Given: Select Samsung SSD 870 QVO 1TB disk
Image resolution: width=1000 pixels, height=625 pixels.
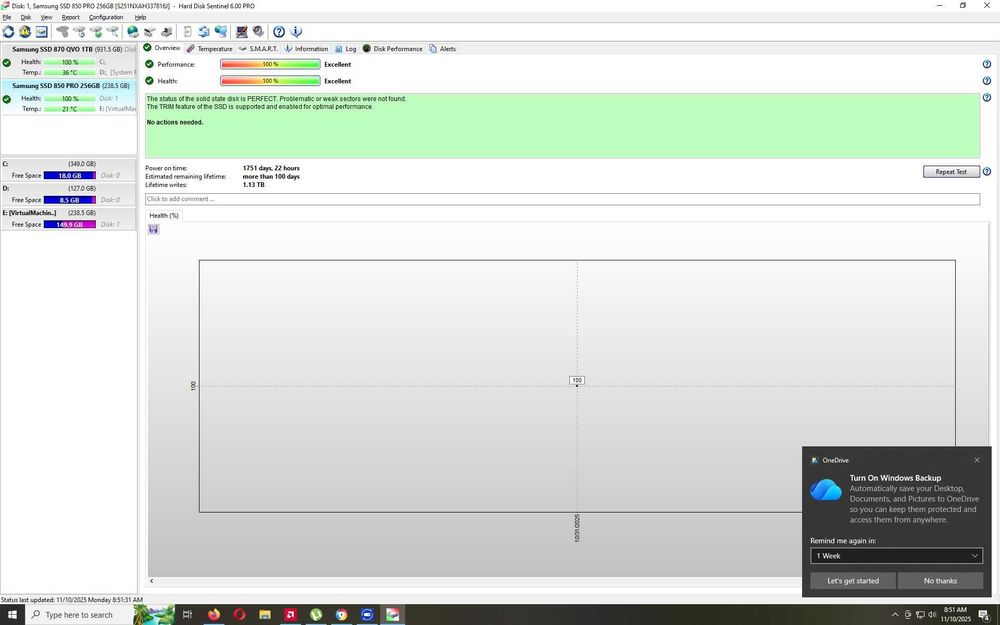Looking at the screenshot, I should [x=69, y=61].
